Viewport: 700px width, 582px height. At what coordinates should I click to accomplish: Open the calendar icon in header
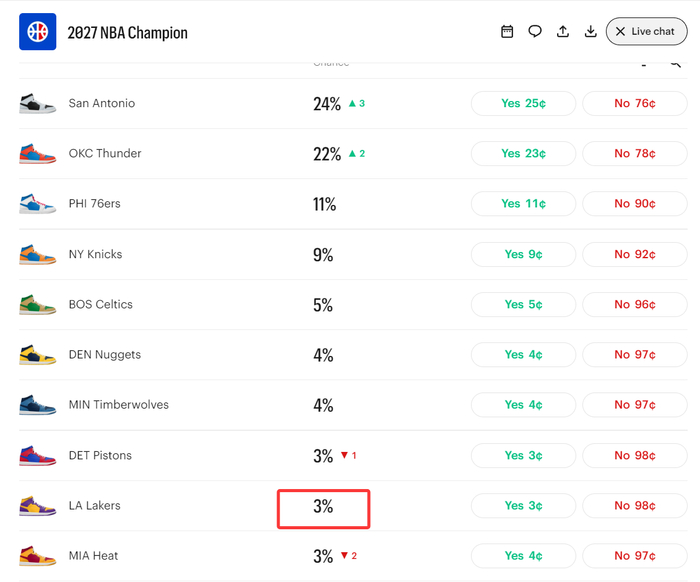tap(507, 31)
